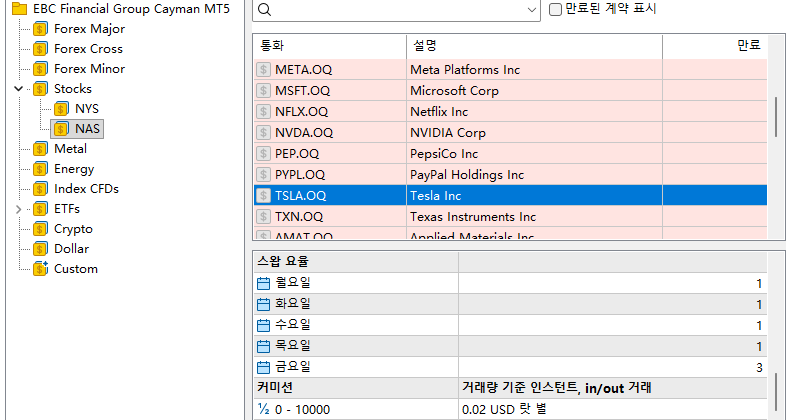Select the PayPal Holdings Inc row
Viewport: 786px width, 420px height.
coord(510,175)
